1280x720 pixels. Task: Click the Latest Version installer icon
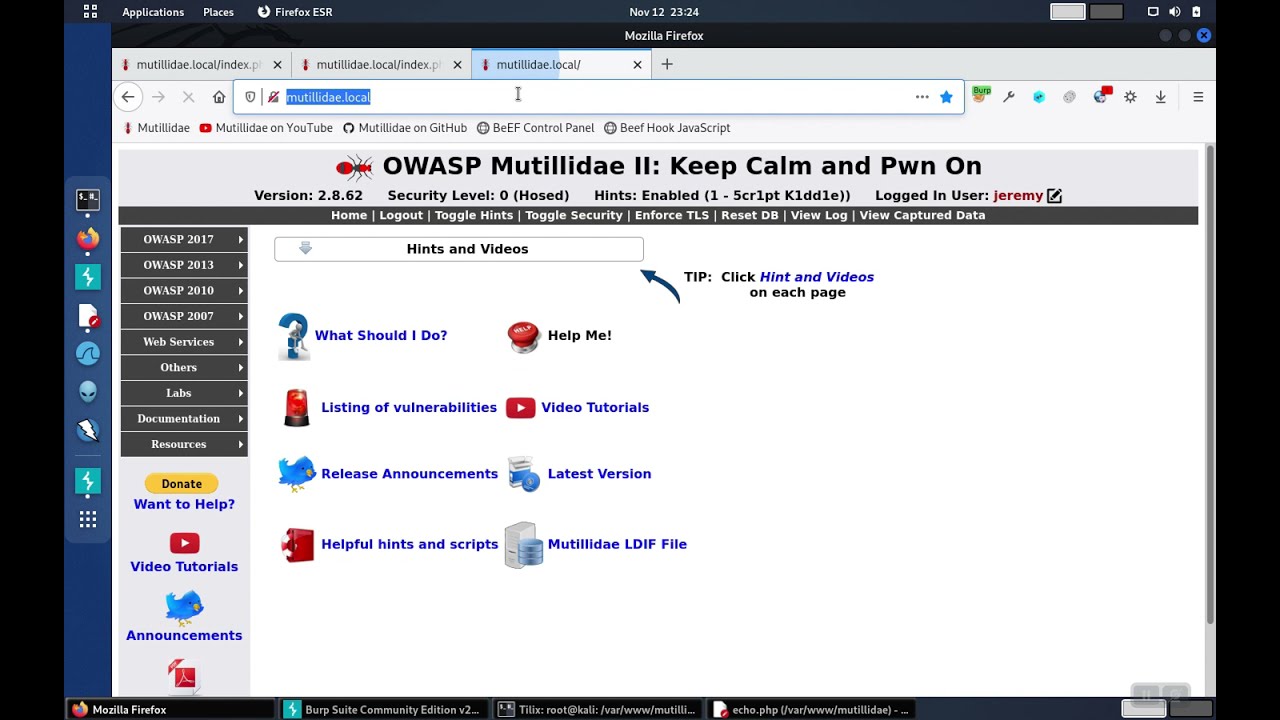click(x=524, y=473)
